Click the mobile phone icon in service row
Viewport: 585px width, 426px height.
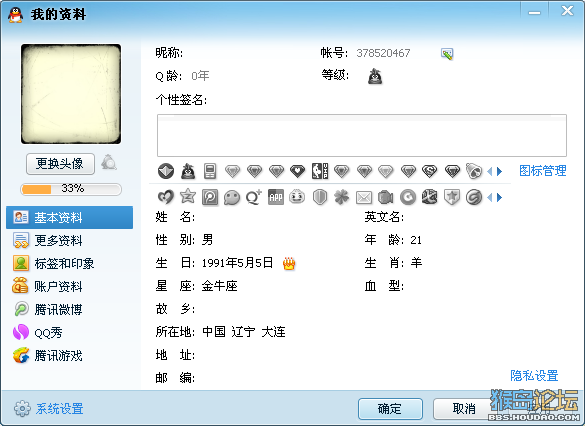coord(210,171)
